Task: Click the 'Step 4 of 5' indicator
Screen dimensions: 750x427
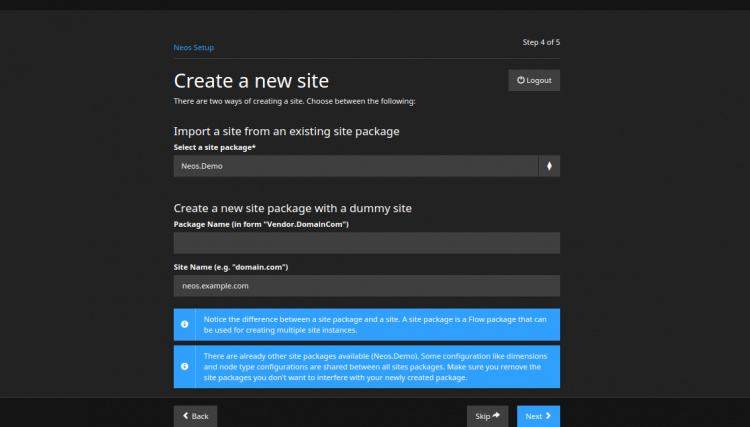Action: click(541, 42)
